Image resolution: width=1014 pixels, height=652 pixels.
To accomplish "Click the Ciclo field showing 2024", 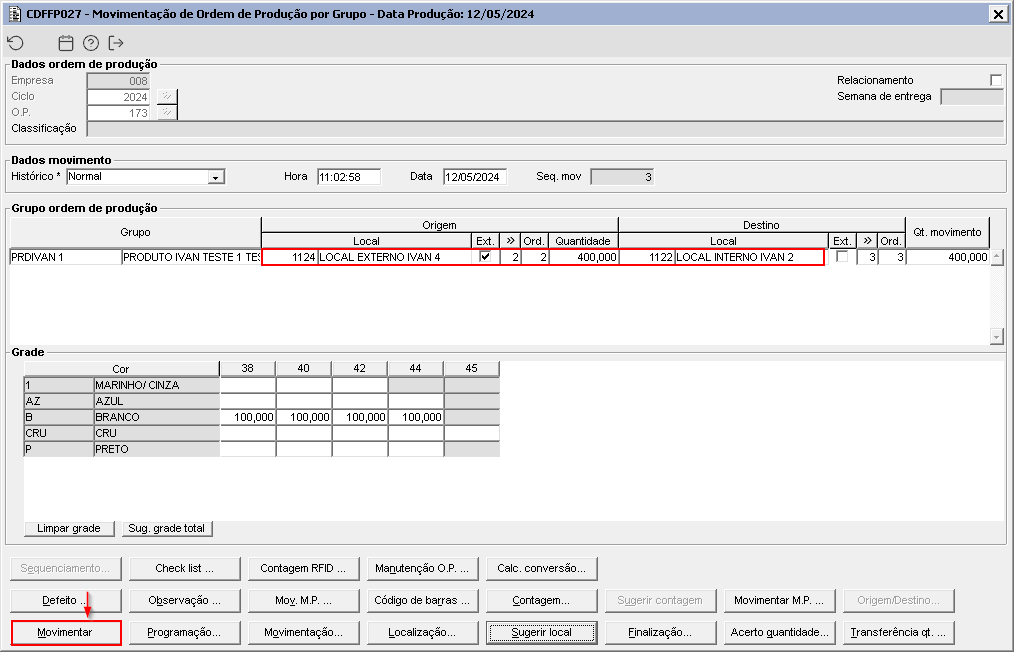I will coord(118,96).
